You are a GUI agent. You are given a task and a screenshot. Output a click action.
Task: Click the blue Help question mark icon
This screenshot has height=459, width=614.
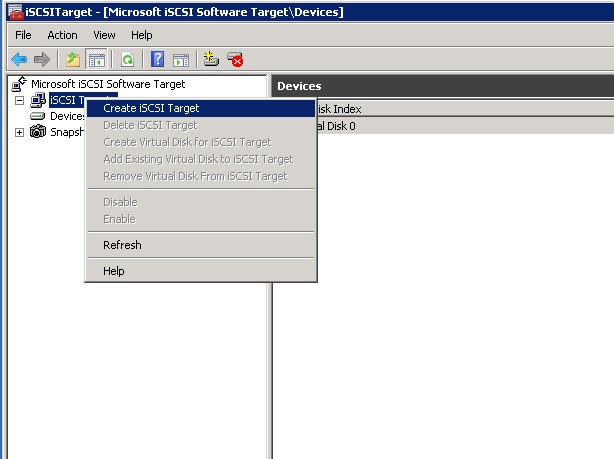tap(158, 60)
